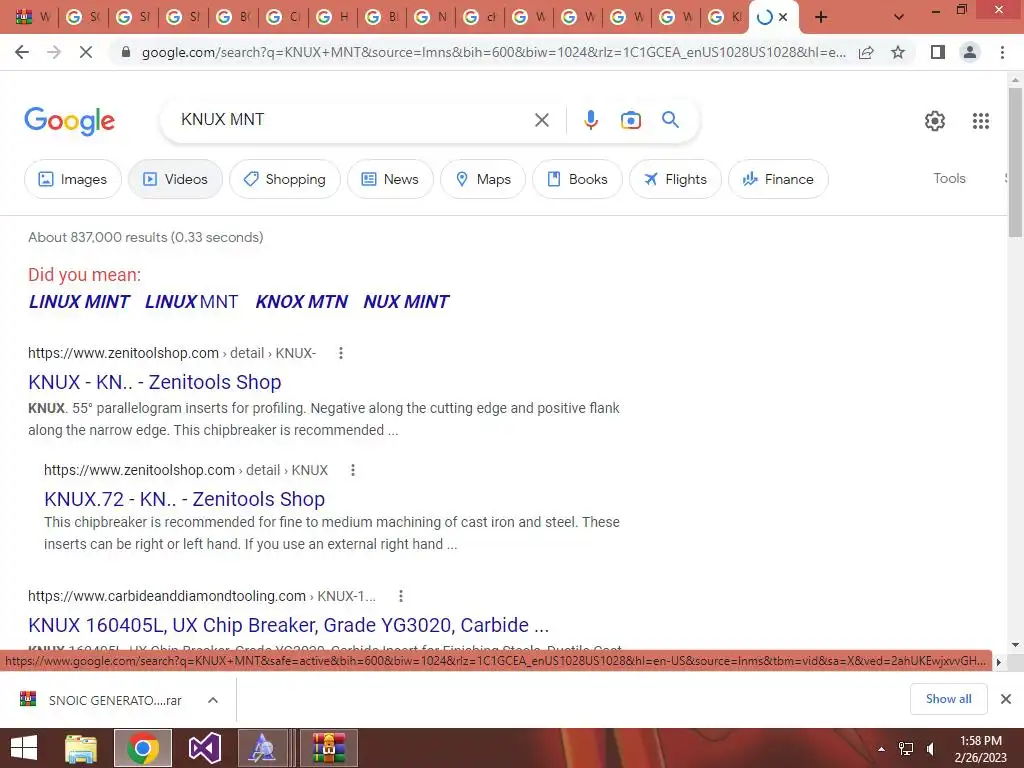Switch to the first browser tab

click(x=32, y=17)
